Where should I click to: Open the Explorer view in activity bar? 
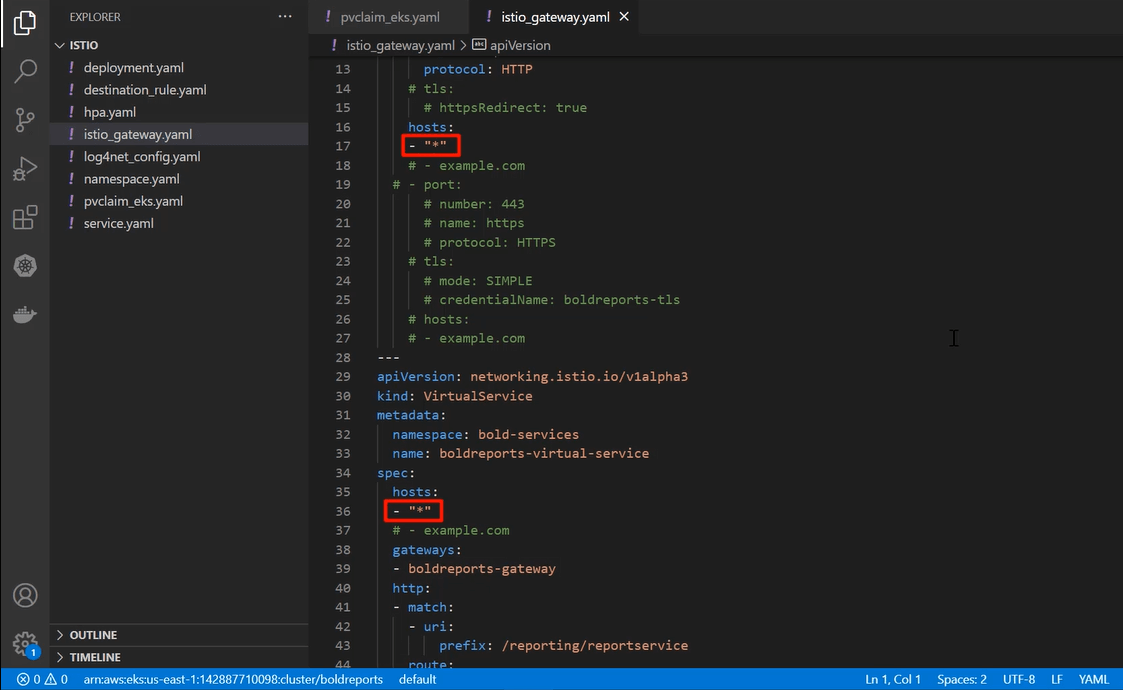pos(25,23)
